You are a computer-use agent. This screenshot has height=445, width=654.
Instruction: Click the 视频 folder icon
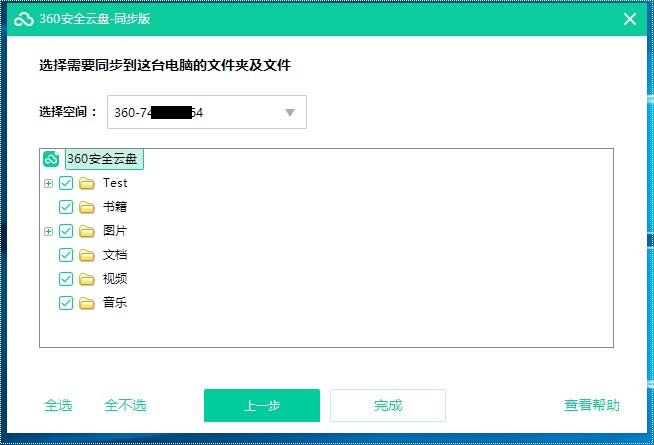(x=87, y=279)
